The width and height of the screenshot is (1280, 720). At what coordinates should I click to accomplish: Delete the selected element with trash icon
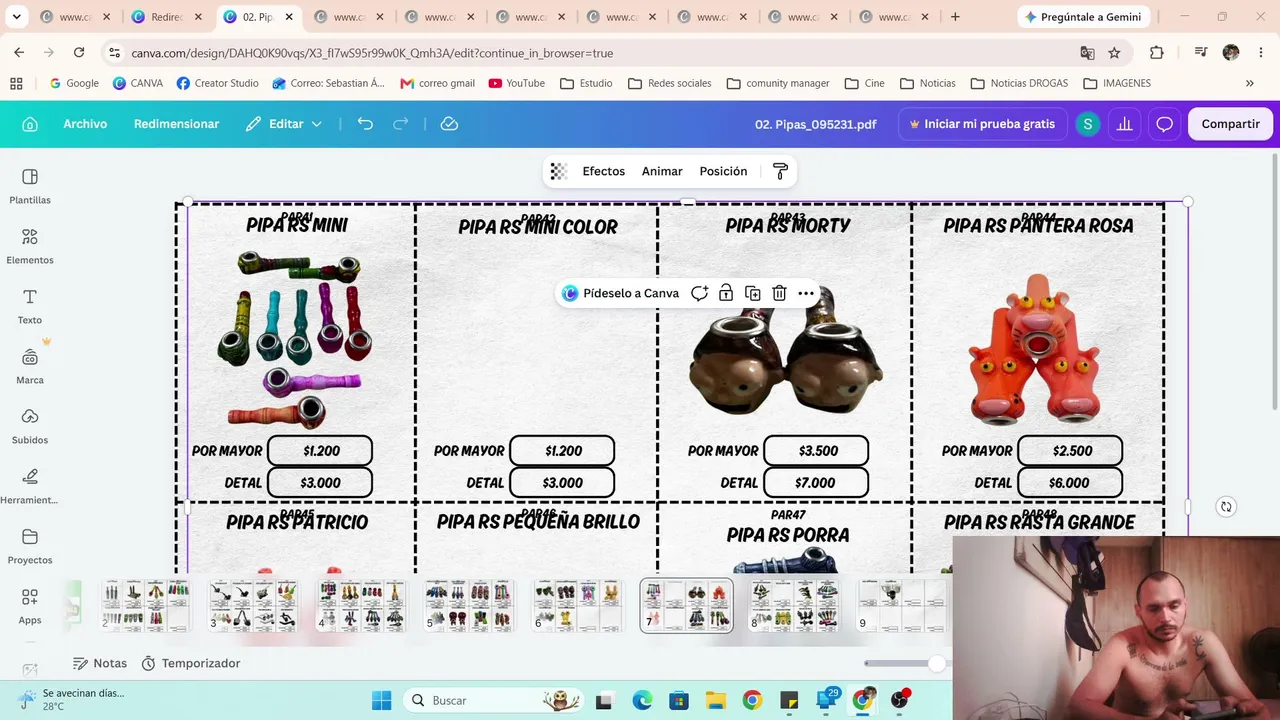779,293
